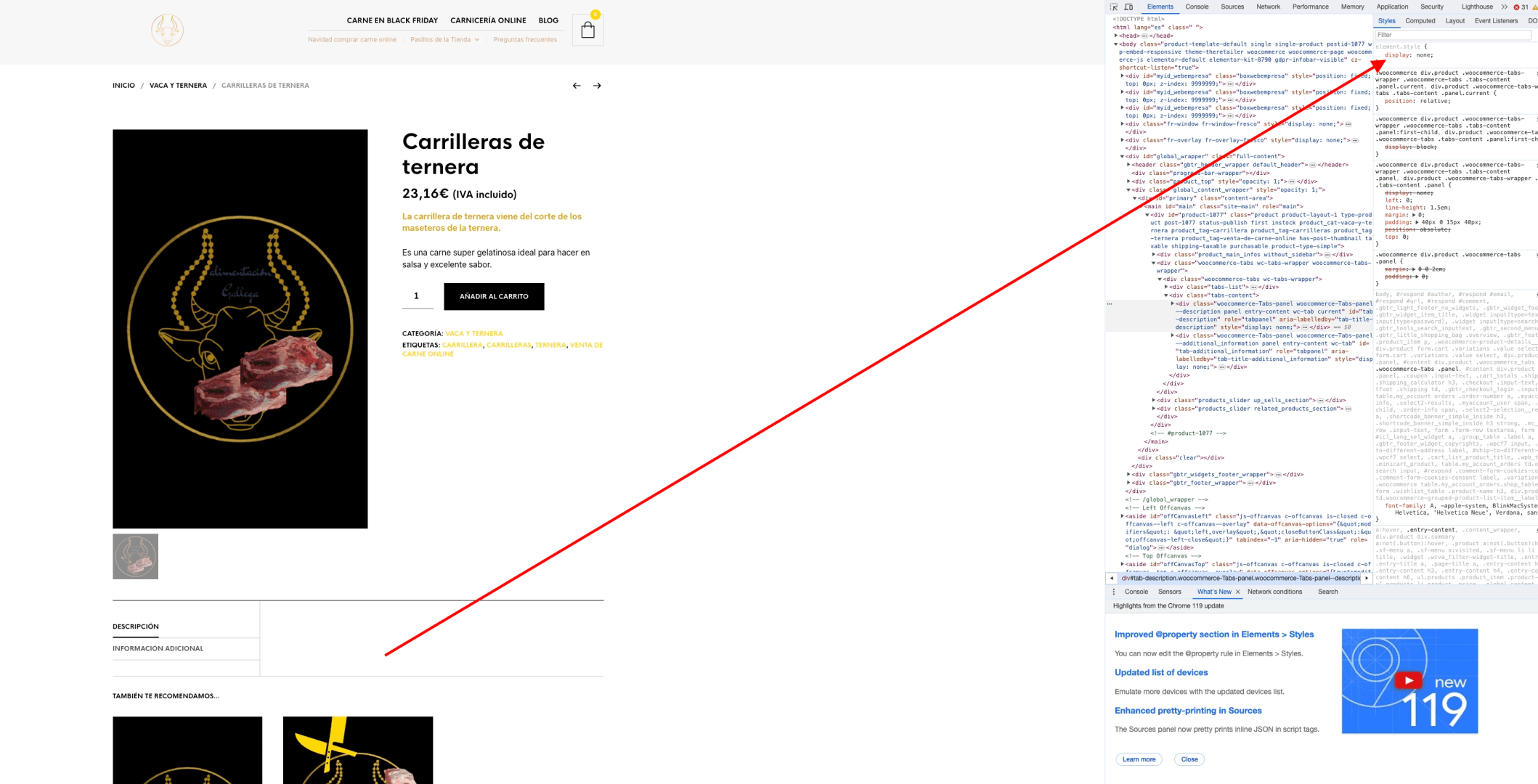This screenshot has width=1538, height=784.
Task: Select the Layout sidebar tab
Action: 1455,21
